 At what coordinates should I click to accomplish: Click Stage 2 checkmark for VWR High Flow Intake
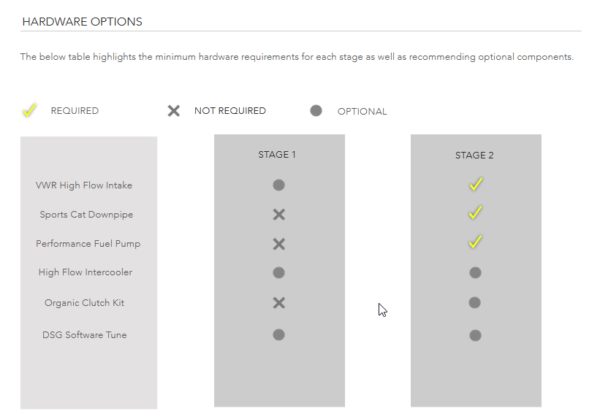pos(476,184)
